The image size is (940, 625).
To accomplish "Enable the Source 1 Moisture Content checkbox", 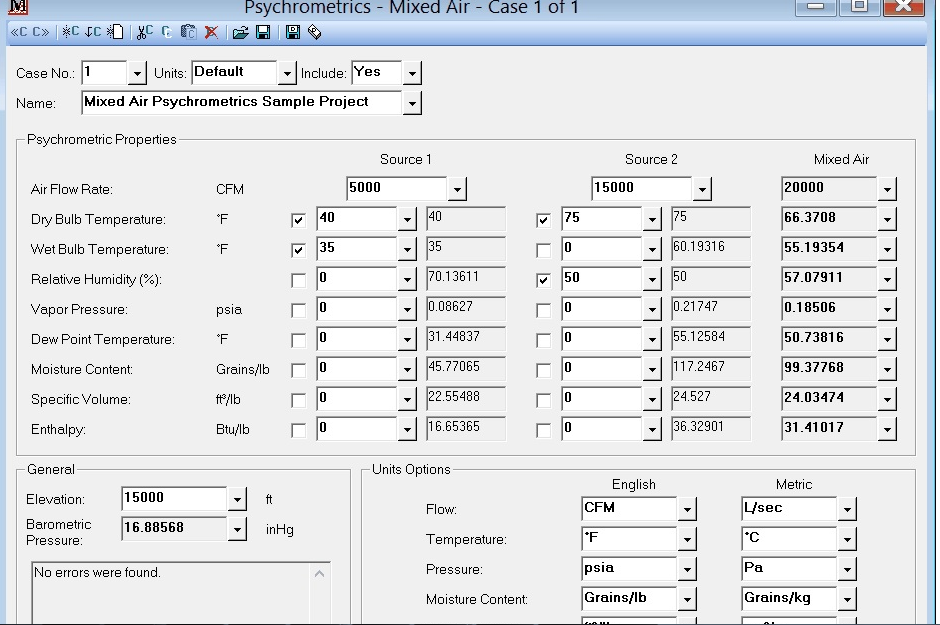I will point(298,370).
